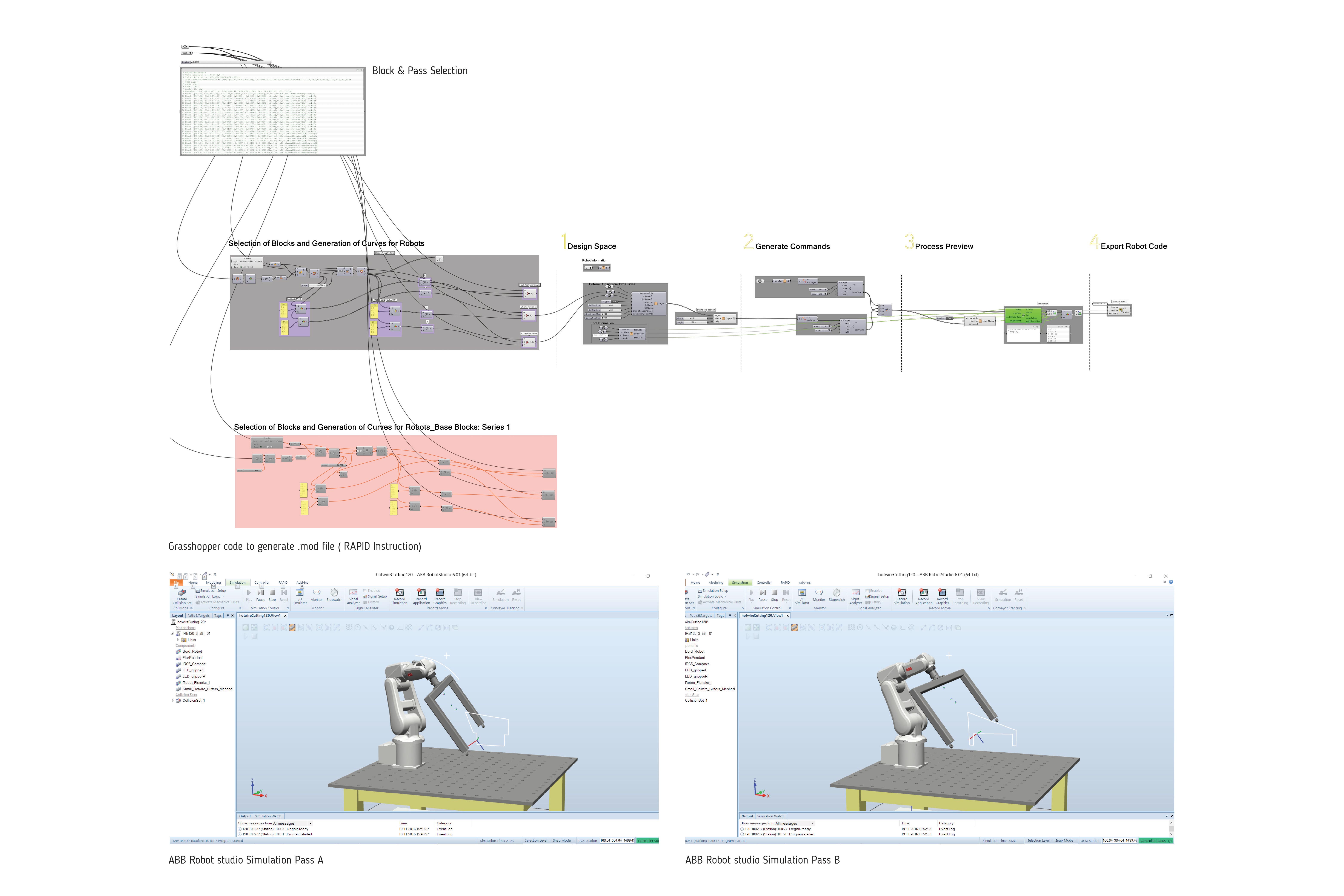Open Tags panel tab in Pass B window

tap(721, 615)
